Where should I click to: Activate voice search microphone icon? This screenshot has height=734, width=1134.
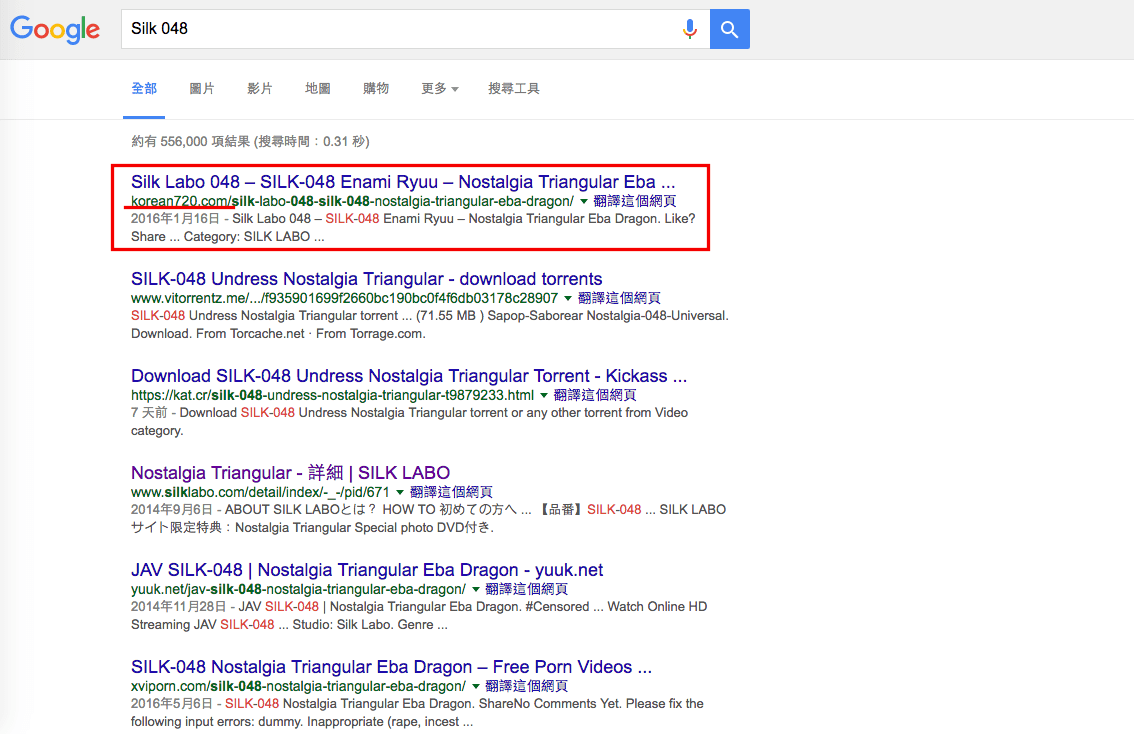coord(690,29)
